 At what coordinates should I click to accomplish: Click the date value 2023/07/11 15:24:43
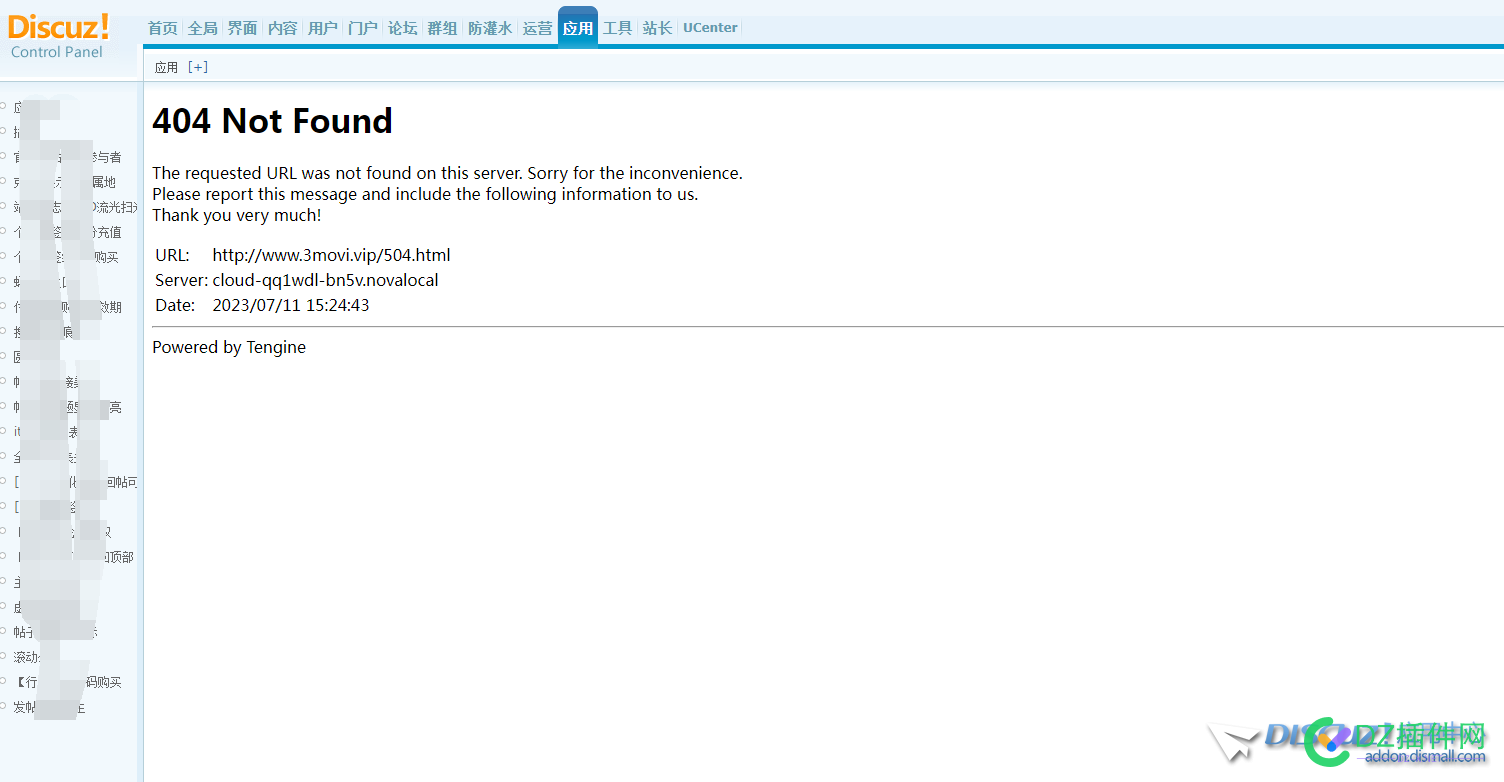click(x=290, y=305)
